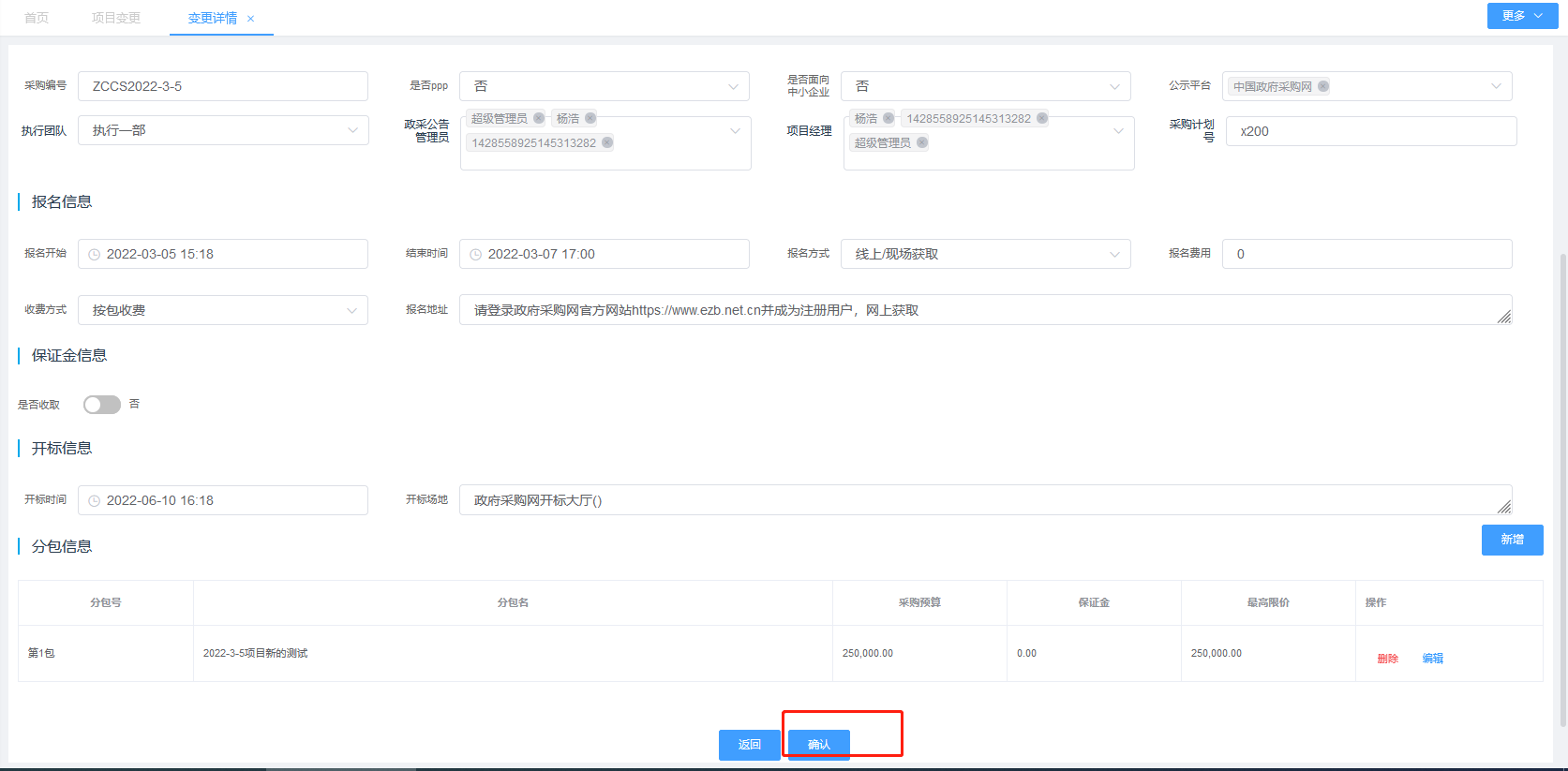Remove 1428558925145313282 tag in 政采公告管理员
This screenshot has height=771, width=1568.
point(607,142)
